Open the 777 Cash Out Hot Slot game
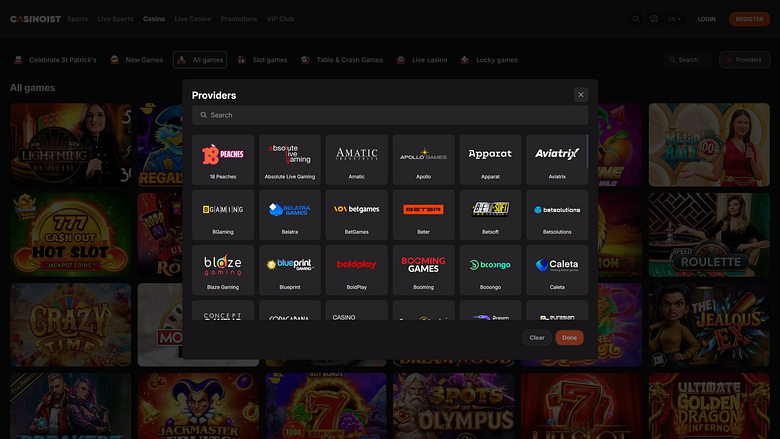 pyautogui.click(x=71, y=235)
